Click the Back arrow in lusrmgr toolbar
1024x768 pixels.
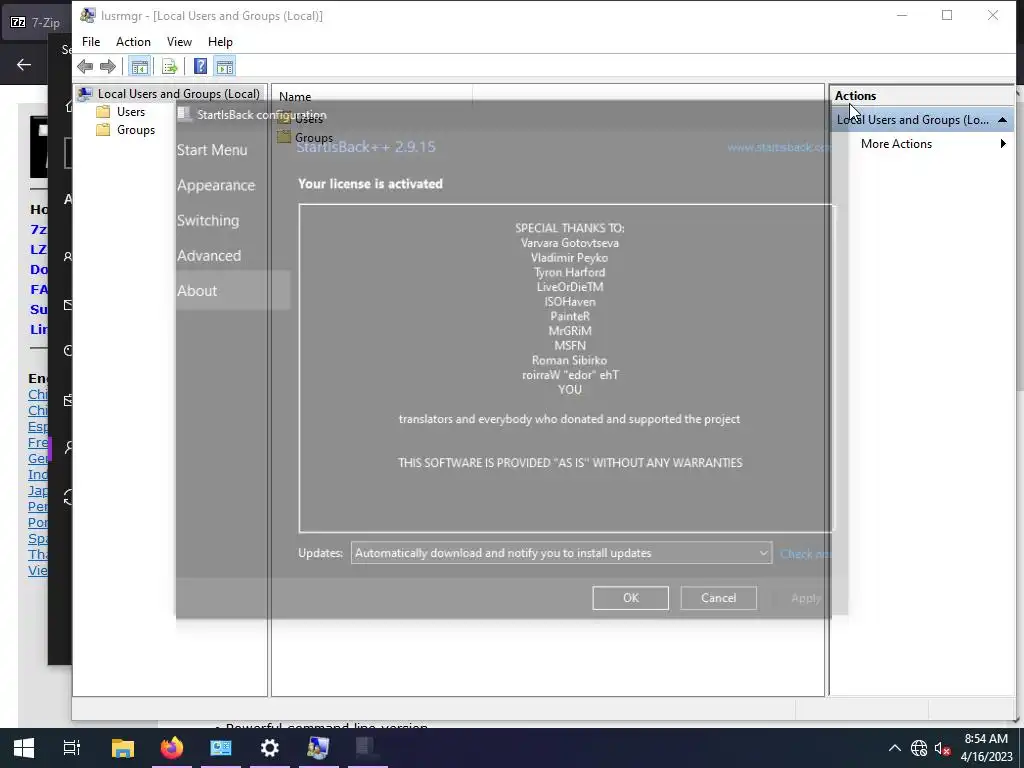tap(85, 66)
